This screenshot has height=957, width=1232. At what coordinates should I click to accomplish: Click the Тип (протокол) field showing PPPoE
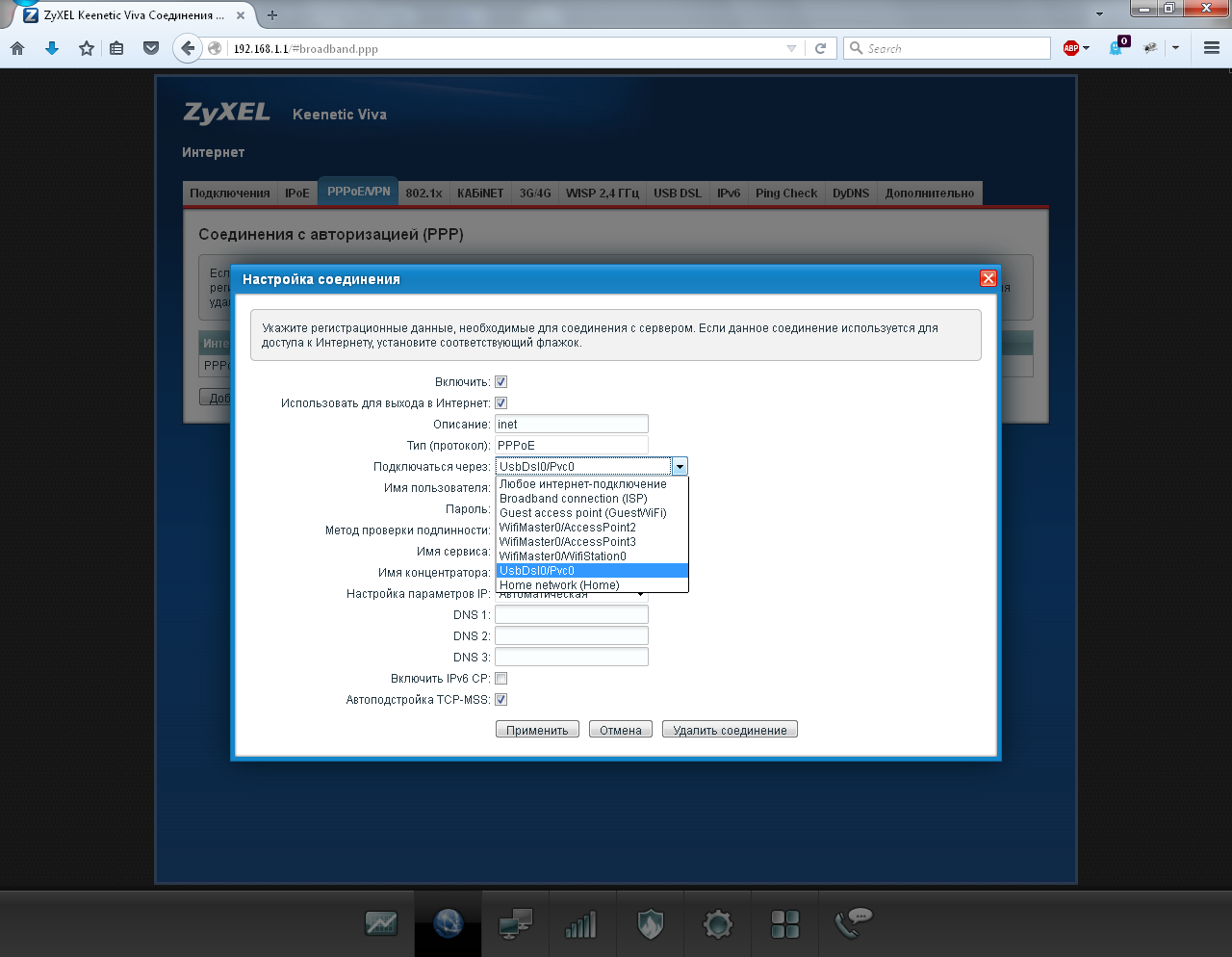point(572,446)
